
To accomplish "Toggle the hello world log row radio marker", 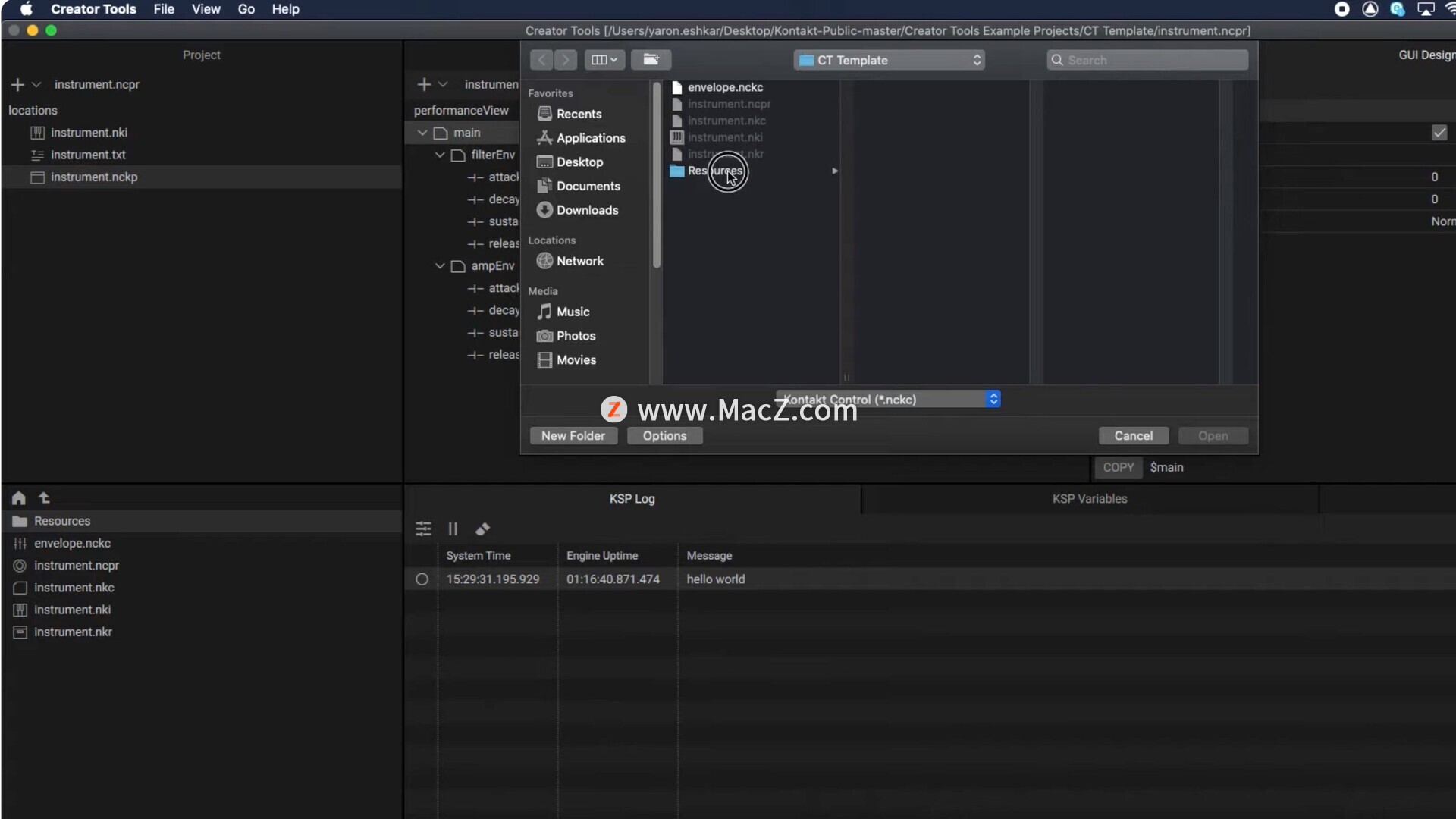I will pos(422,579).
